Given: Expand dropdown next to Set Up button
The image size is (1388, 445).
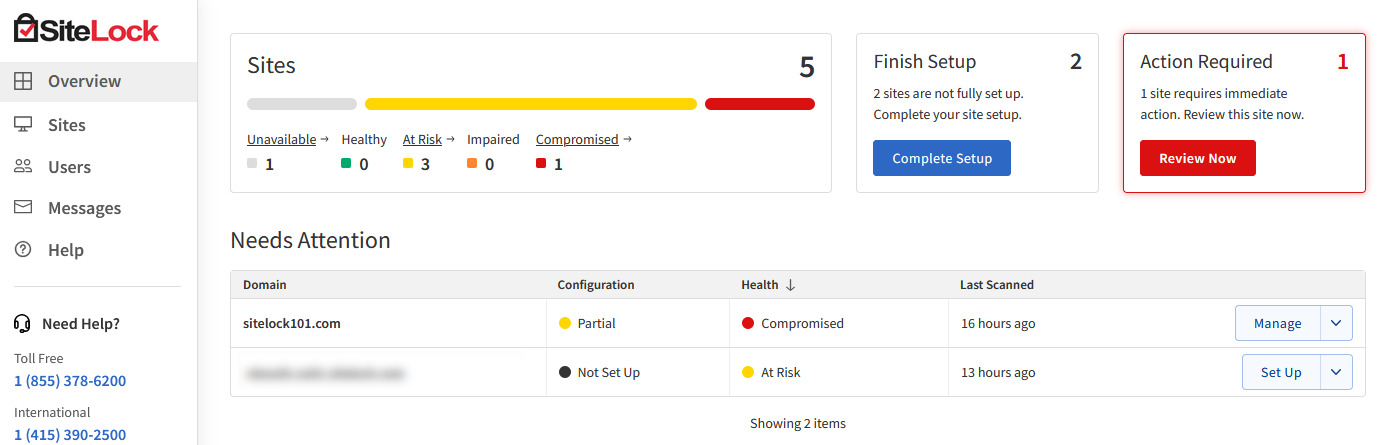Looking at the screenshot, I should coord(1337,372).
